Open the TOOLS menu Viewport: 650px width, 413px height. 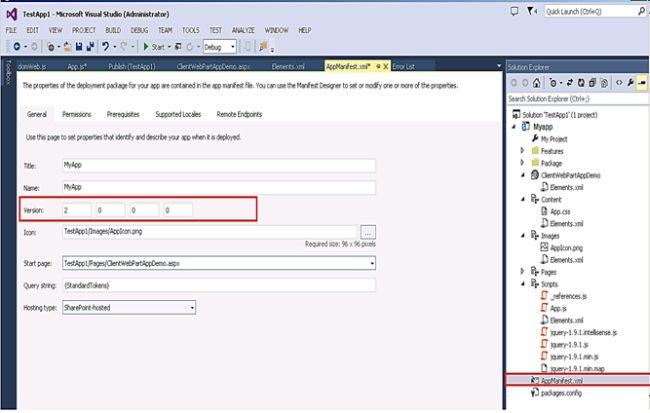pyautogui.click(x=191, y=30)
